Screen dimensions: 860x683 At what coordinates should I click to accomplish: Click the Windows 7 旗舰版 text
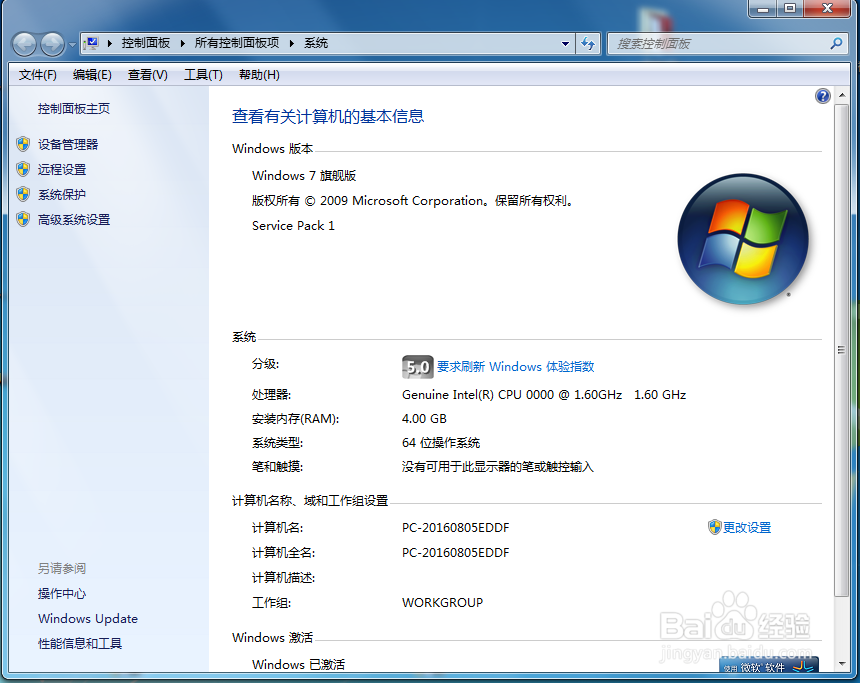point(304,176)
